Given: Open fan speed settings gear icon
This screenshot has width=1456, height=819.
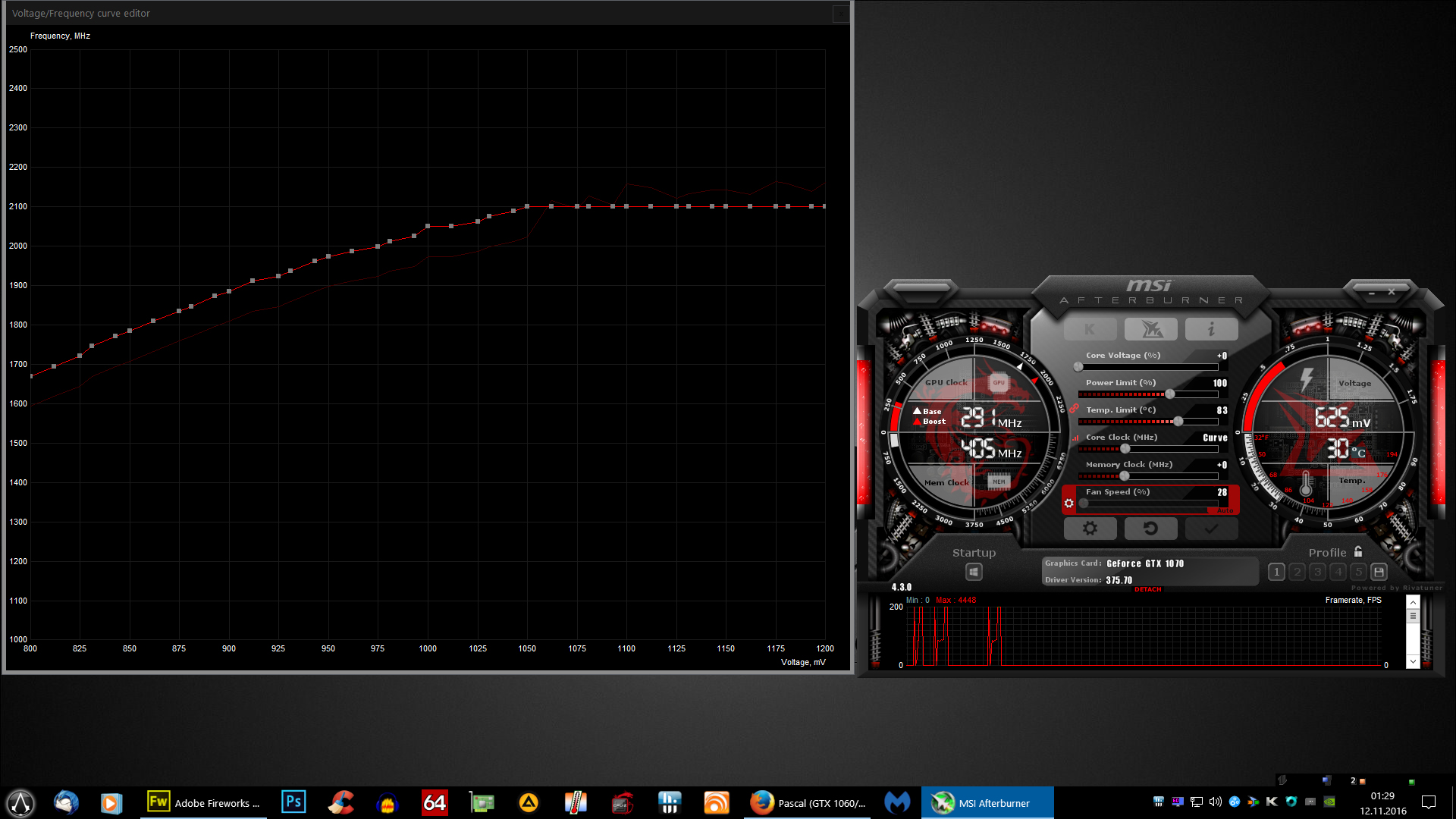Looking at the screenshot, I should point(1069,504).
